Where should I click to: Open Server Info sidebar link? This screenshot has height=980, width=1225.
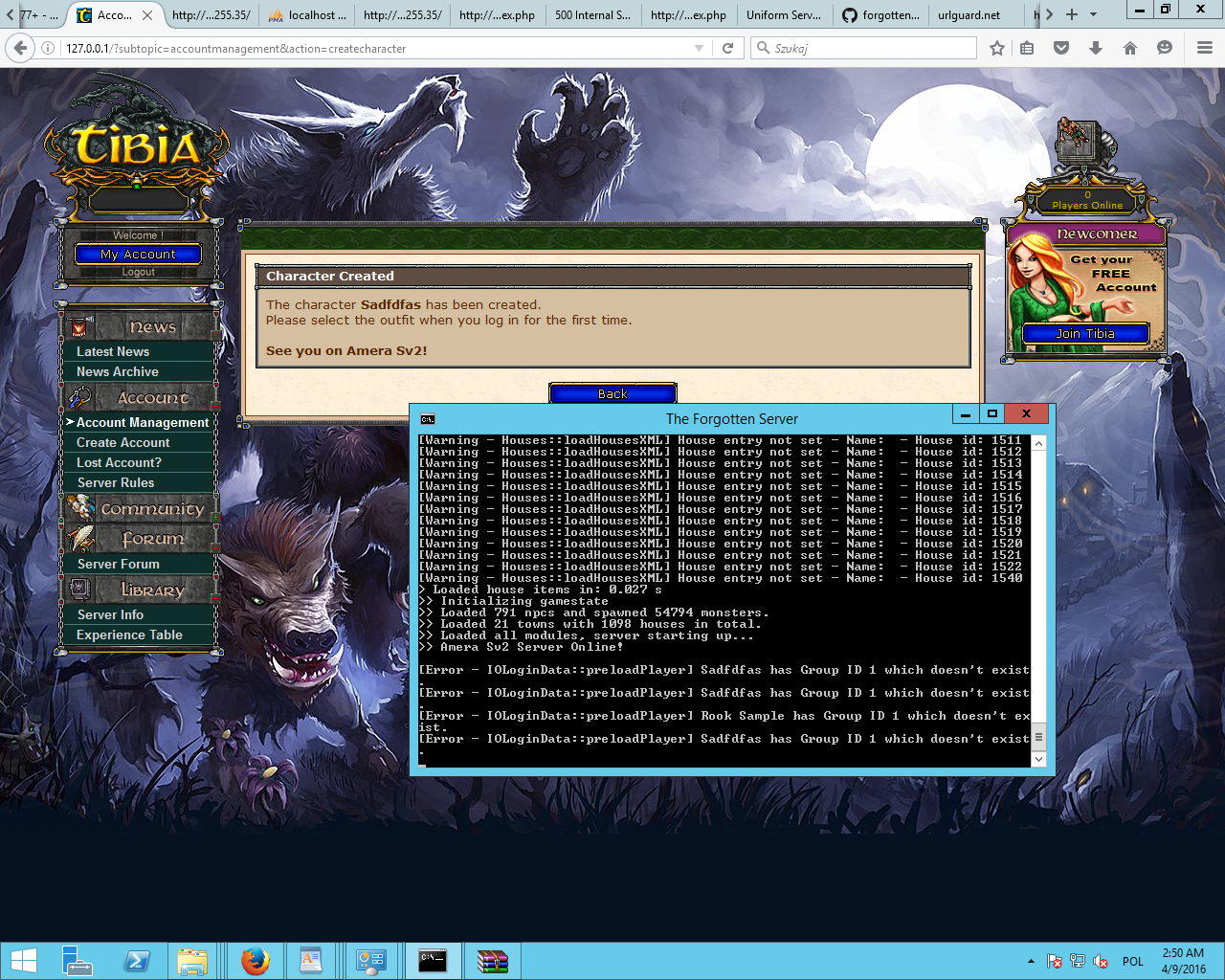tap(110, 614)
